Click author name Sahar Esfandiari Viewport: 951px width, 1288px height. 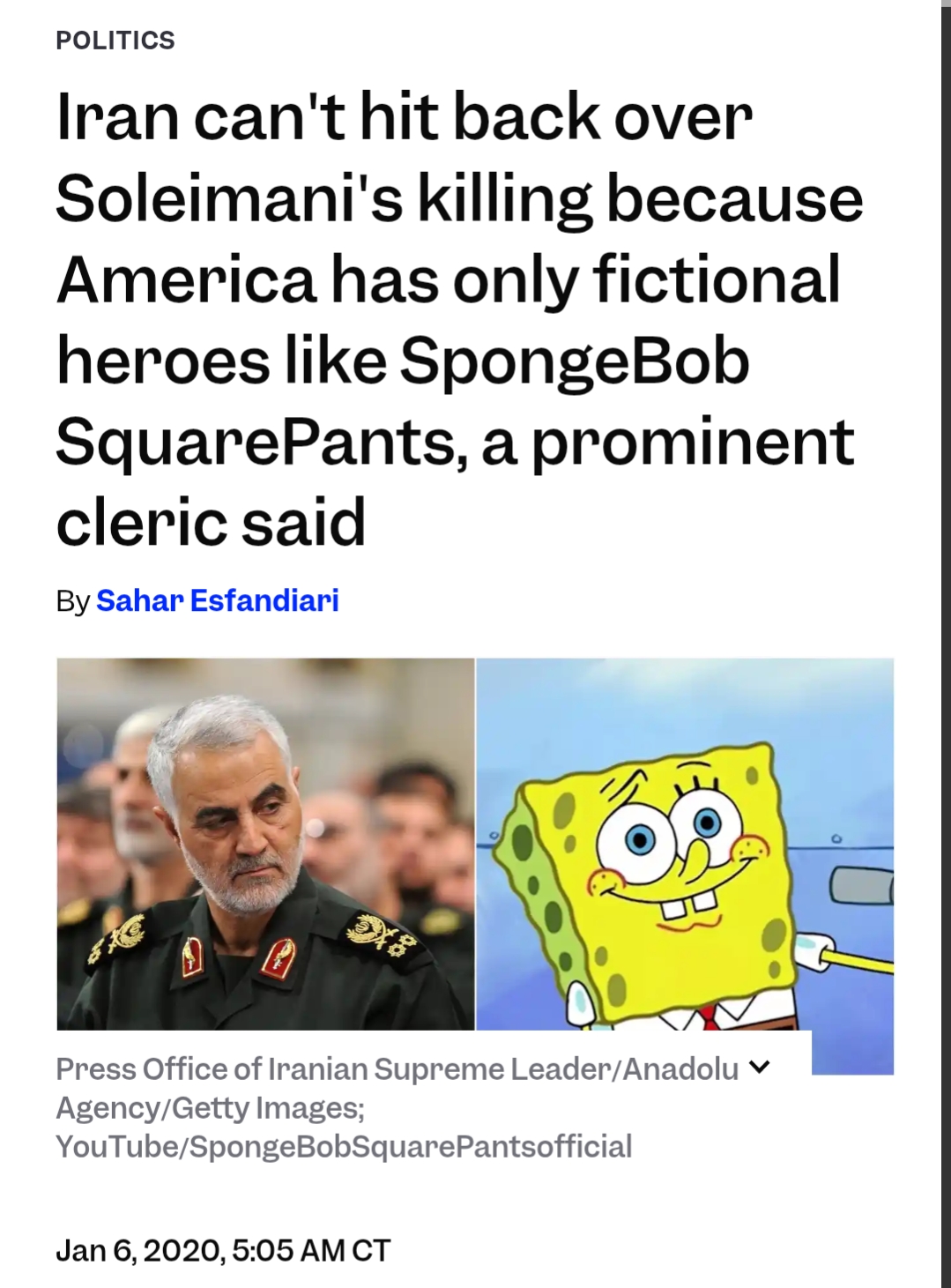click(217, 600)
